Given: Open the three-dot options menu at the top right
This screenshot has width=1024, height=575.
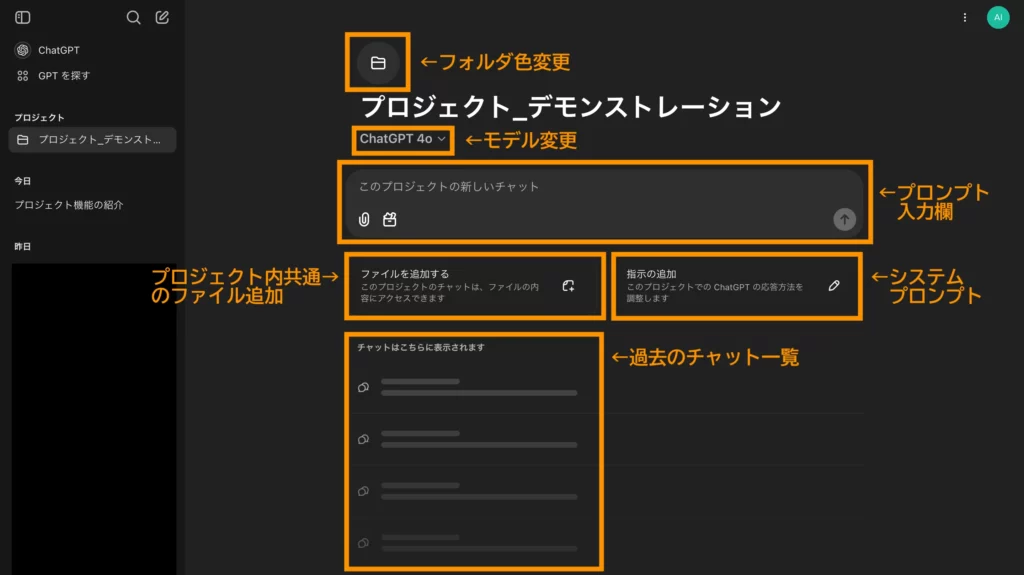Looking at the screenshot, I should click(964, 17).
